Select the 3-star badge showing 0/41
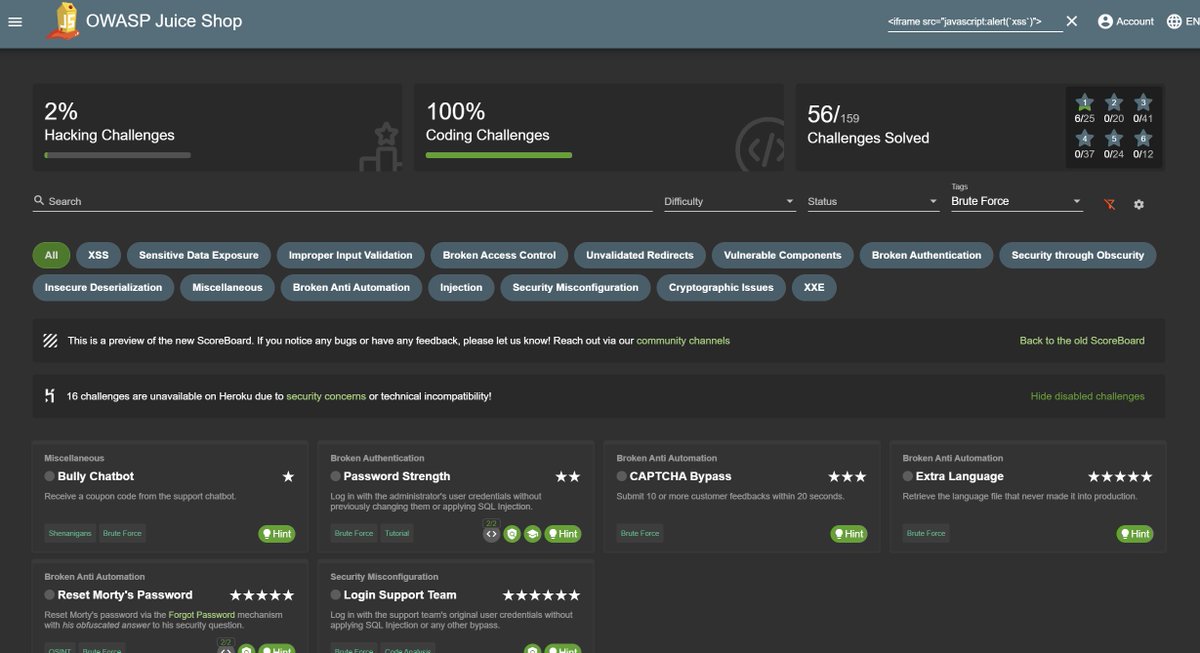This screenshot has height=653, width=1200. [x=1143, y=109]
